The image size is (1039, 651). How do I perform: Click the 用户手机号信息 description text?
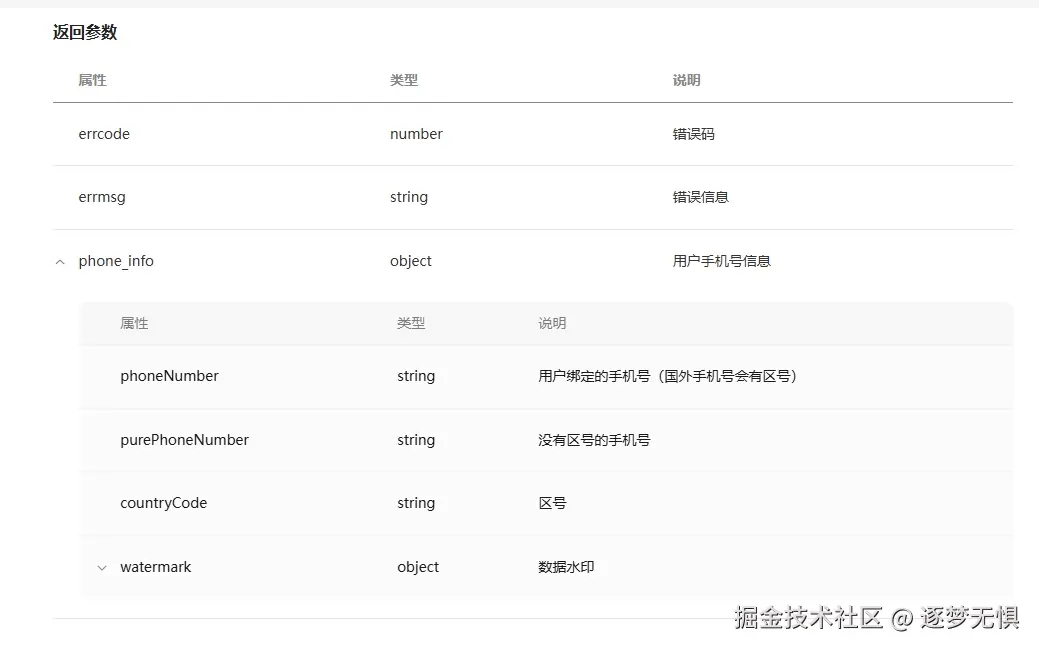pyautogui.click(x=722, y=261)
